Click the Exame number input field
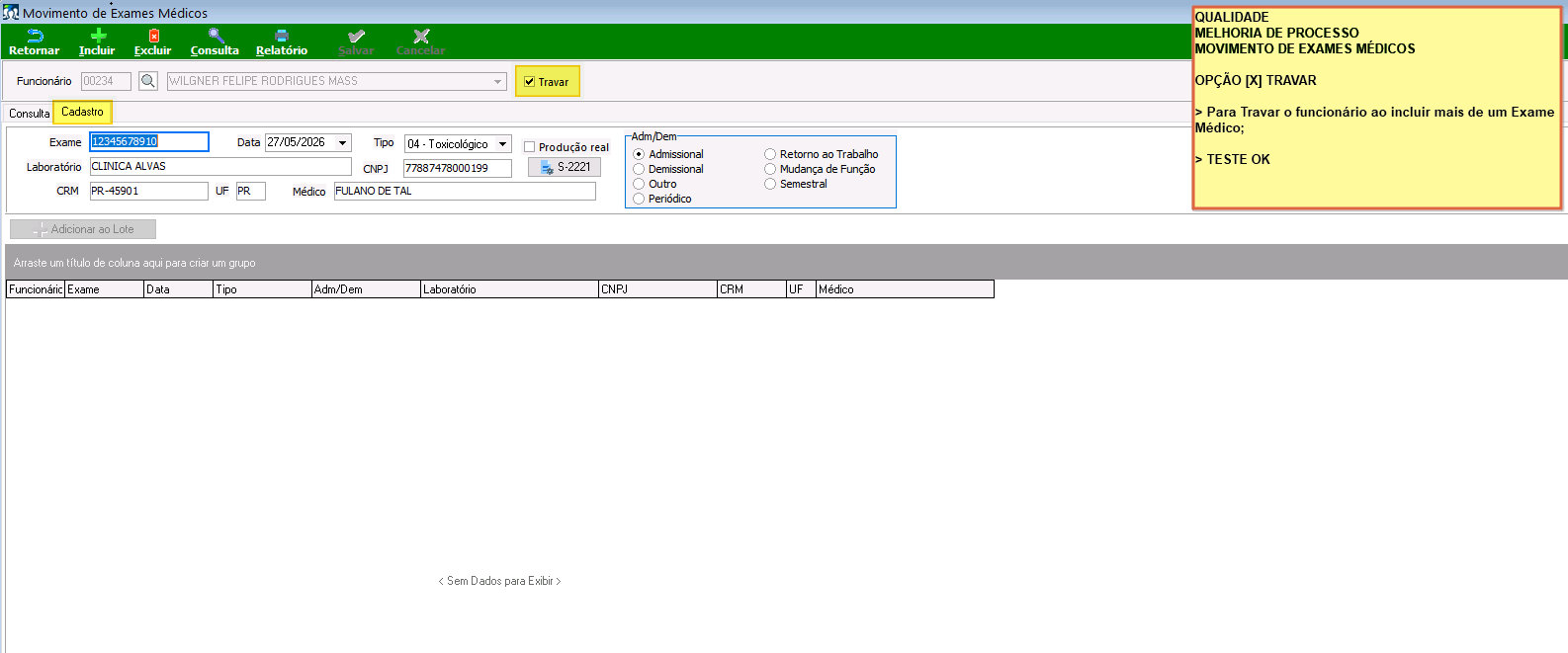This screenshot has width=1568, height=653. point(149,142)
